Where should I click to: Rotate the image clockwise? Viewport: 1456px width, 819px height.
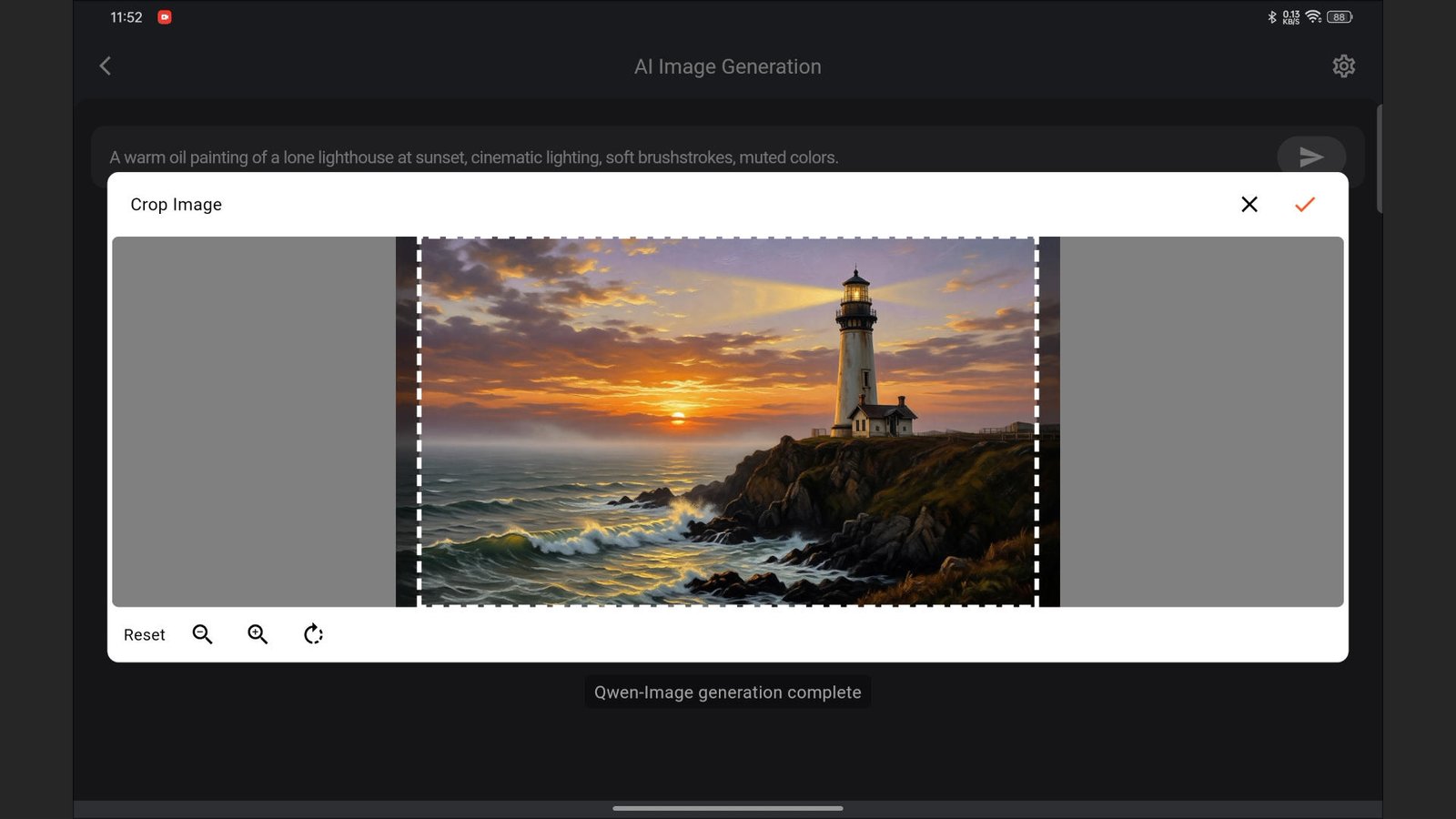(x=313, y=634)
